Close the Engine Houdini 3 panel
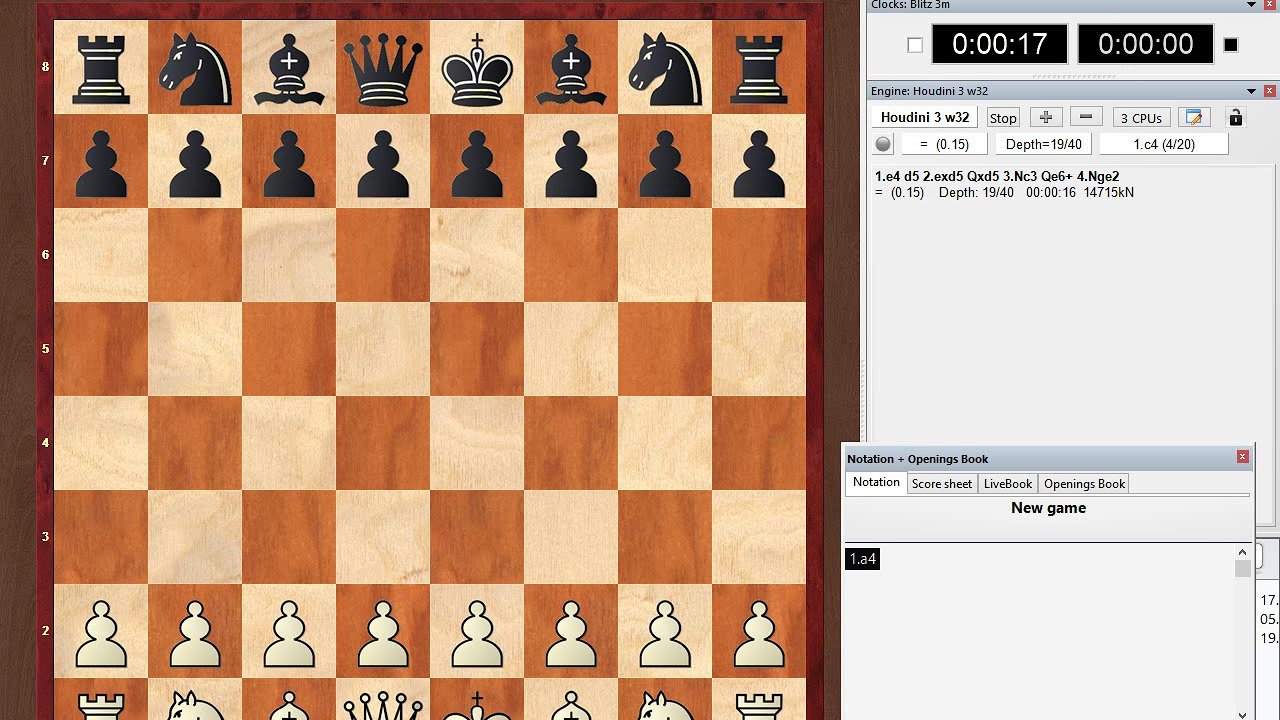 click(1270, 91)
